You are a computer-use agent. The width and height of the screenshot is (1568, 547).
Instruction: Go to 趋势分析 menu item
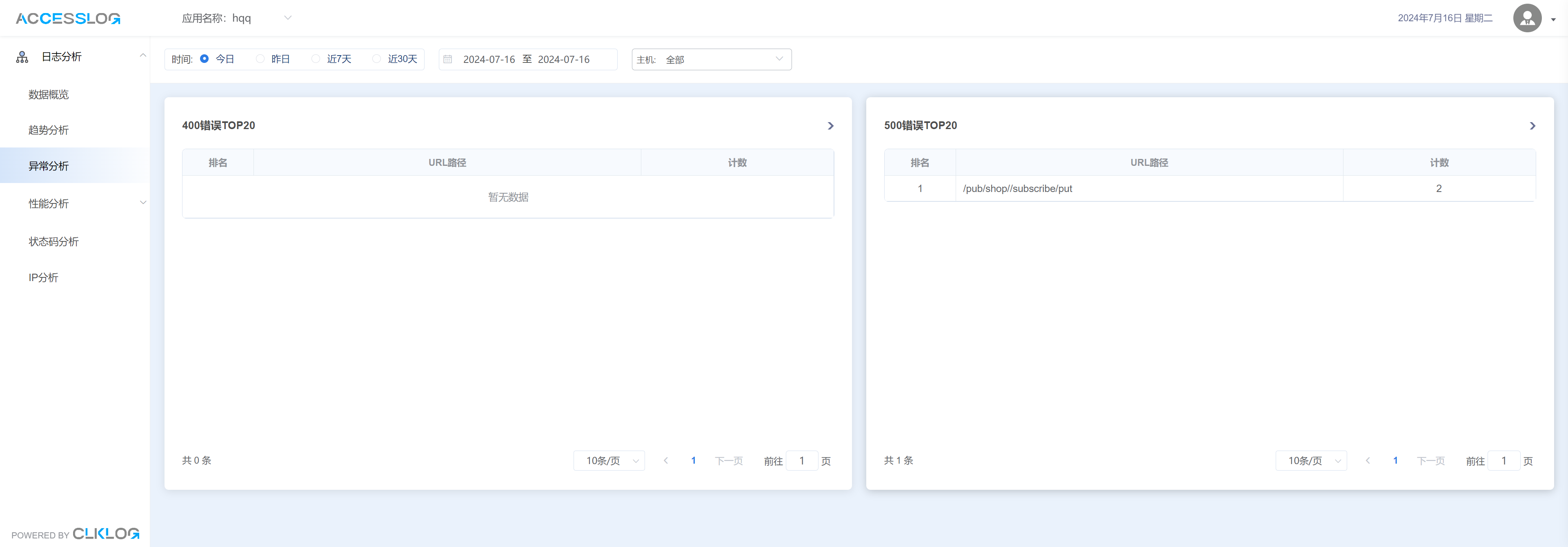[49, 130]
